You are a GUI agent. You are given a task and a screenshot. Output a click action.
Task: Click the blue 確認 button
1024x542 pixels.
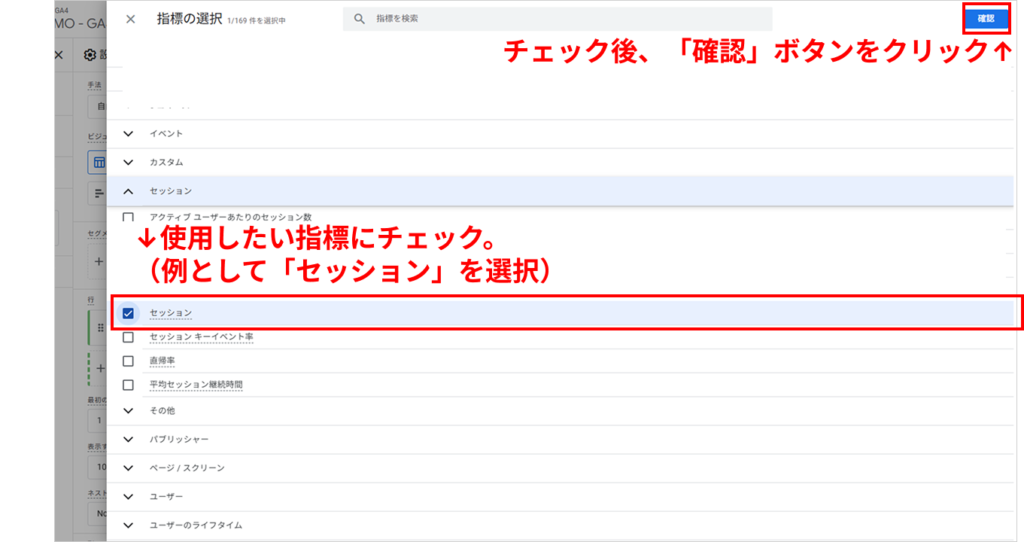(985, 18)
